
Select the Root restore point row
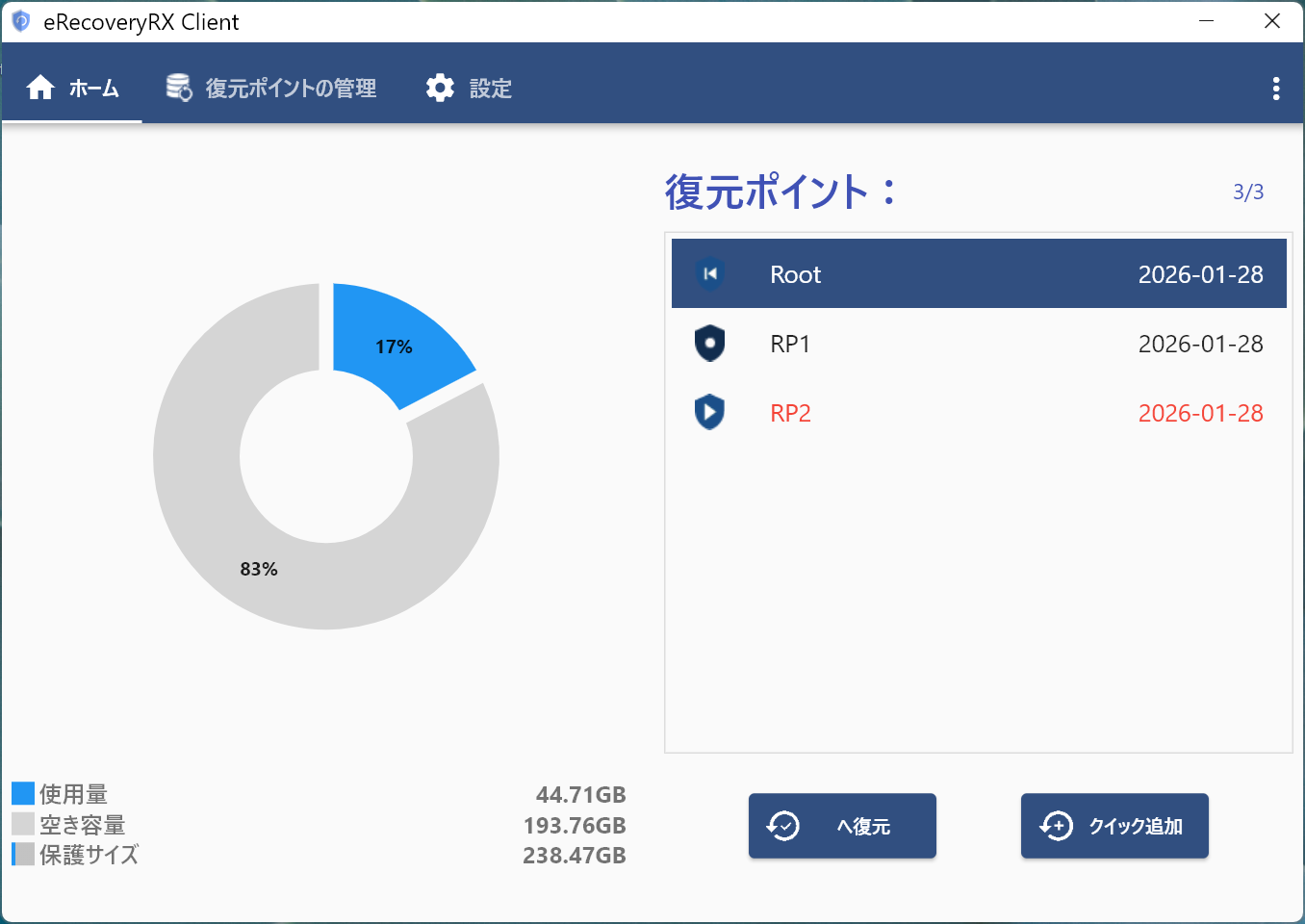click(978, 274)
